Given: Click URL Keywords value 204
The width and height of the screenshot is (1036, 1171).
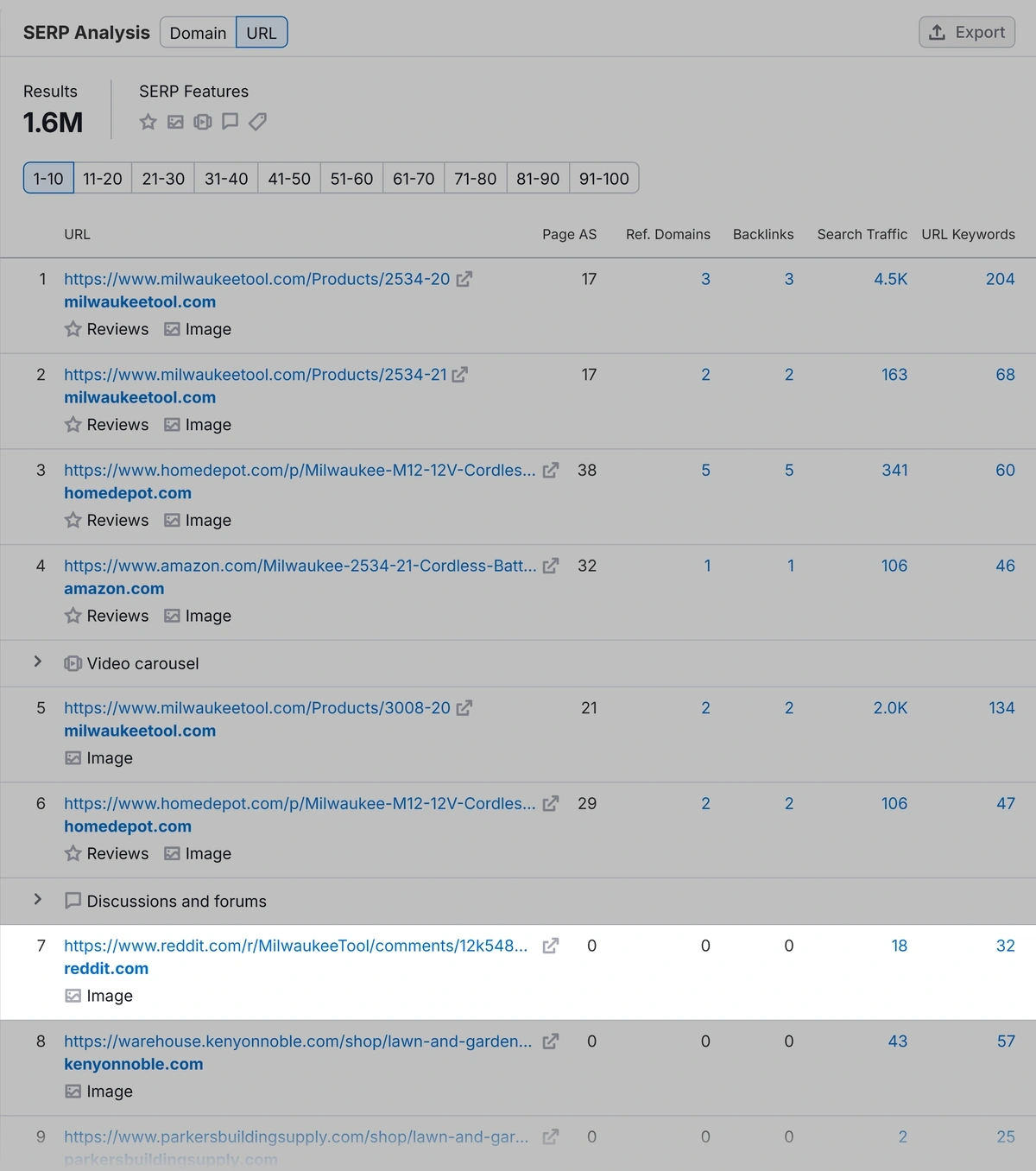Looking at the screenshot, I should click(x=1000, y=279).
